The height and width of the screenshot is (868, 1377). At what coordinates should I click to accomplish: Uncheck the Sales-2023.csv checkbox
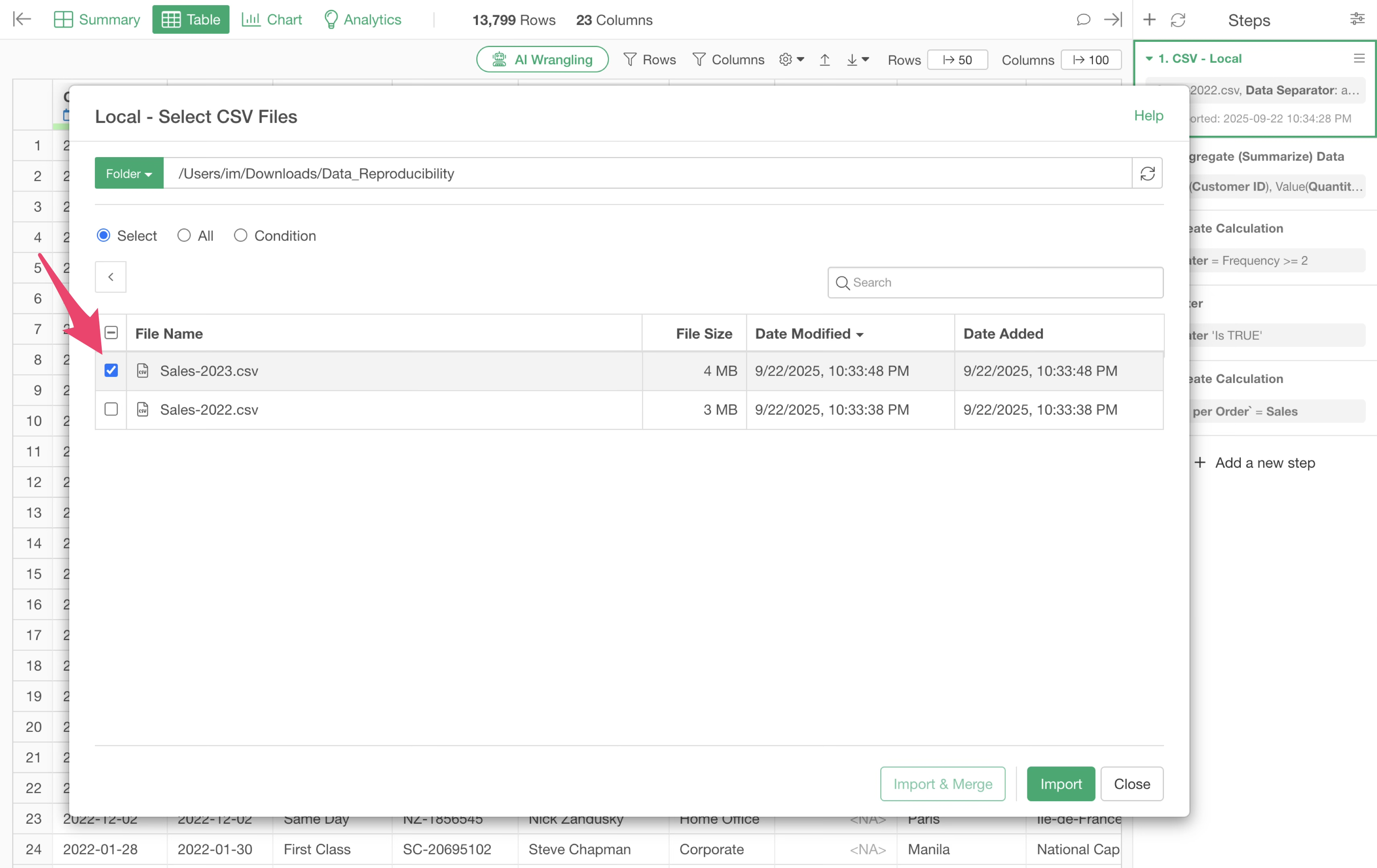click(x=111, y=370)
